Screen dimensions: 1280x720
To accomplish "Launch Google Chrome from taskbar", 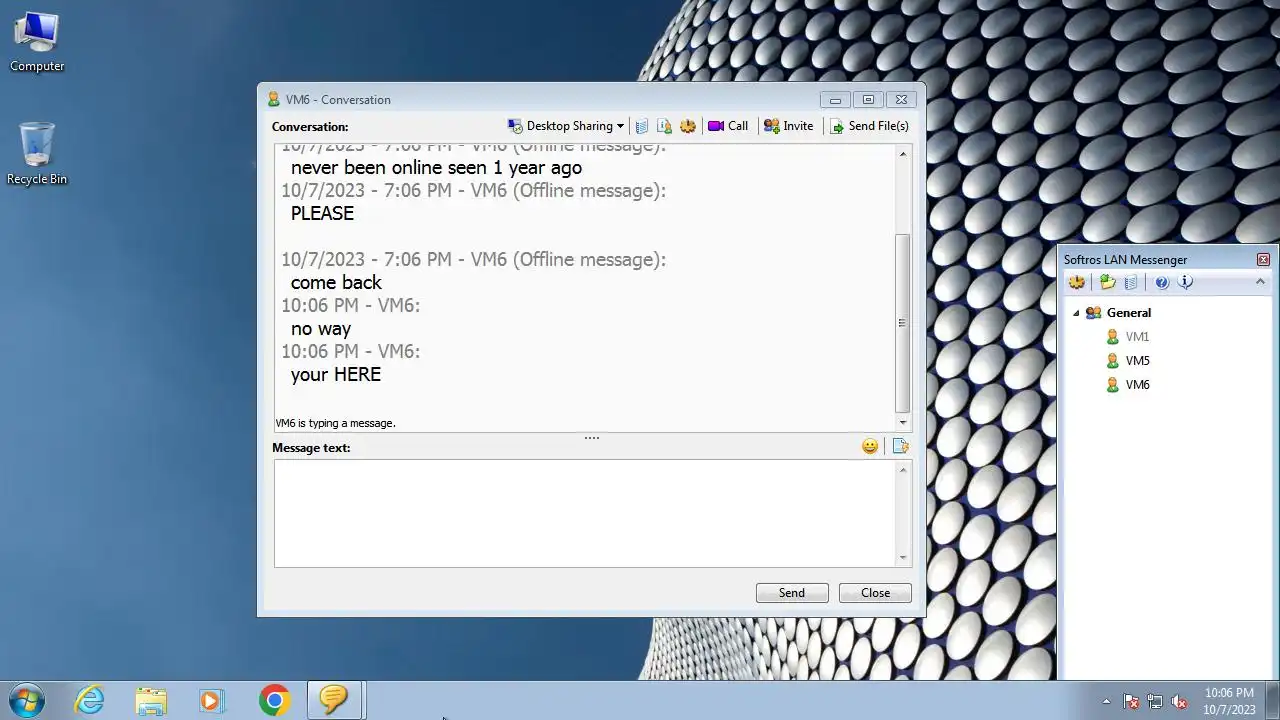I will coord(274,700).
